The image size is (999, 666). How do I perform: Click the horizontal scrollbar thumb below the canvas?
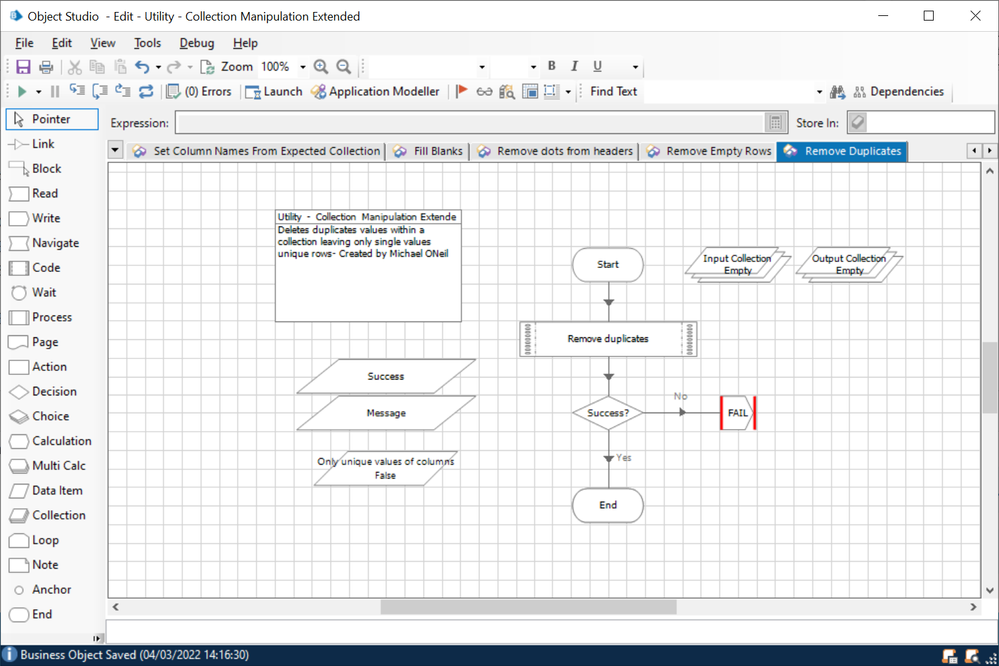tap(528, 607)
